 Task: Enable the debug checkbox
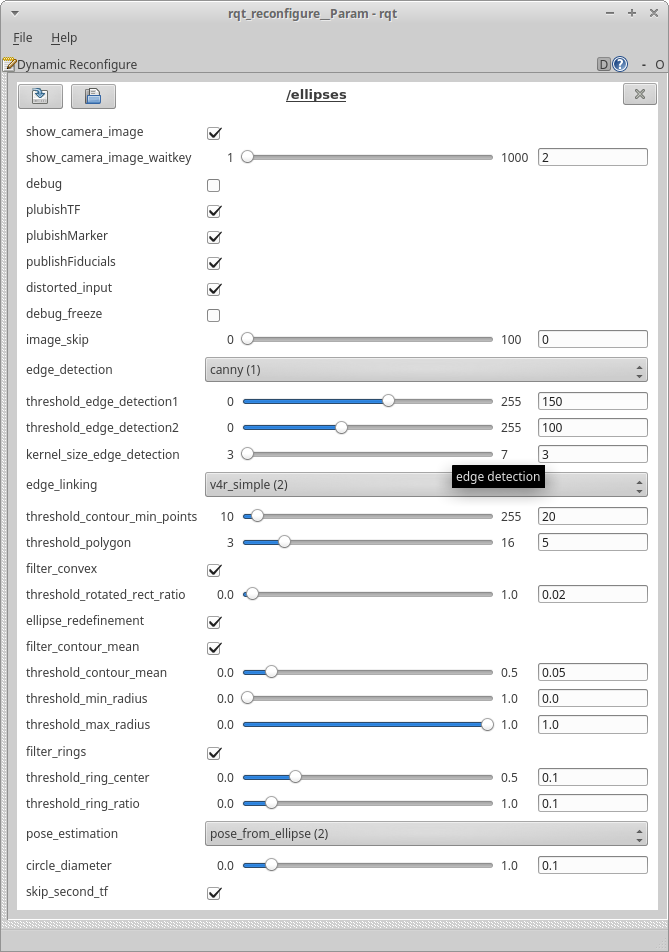click(x=213, y=185)
